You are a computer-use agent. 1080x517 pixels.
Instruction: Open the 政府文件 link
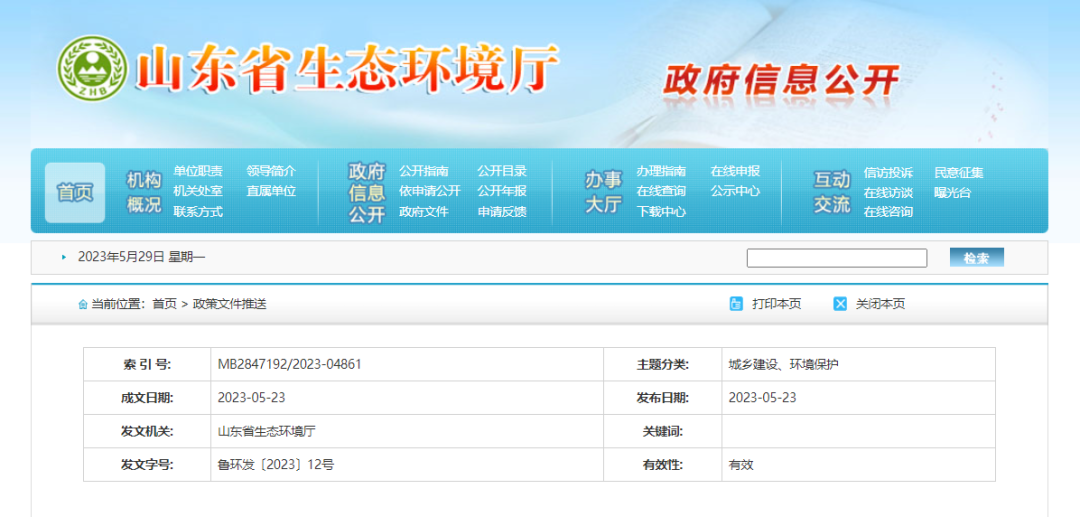424,212
